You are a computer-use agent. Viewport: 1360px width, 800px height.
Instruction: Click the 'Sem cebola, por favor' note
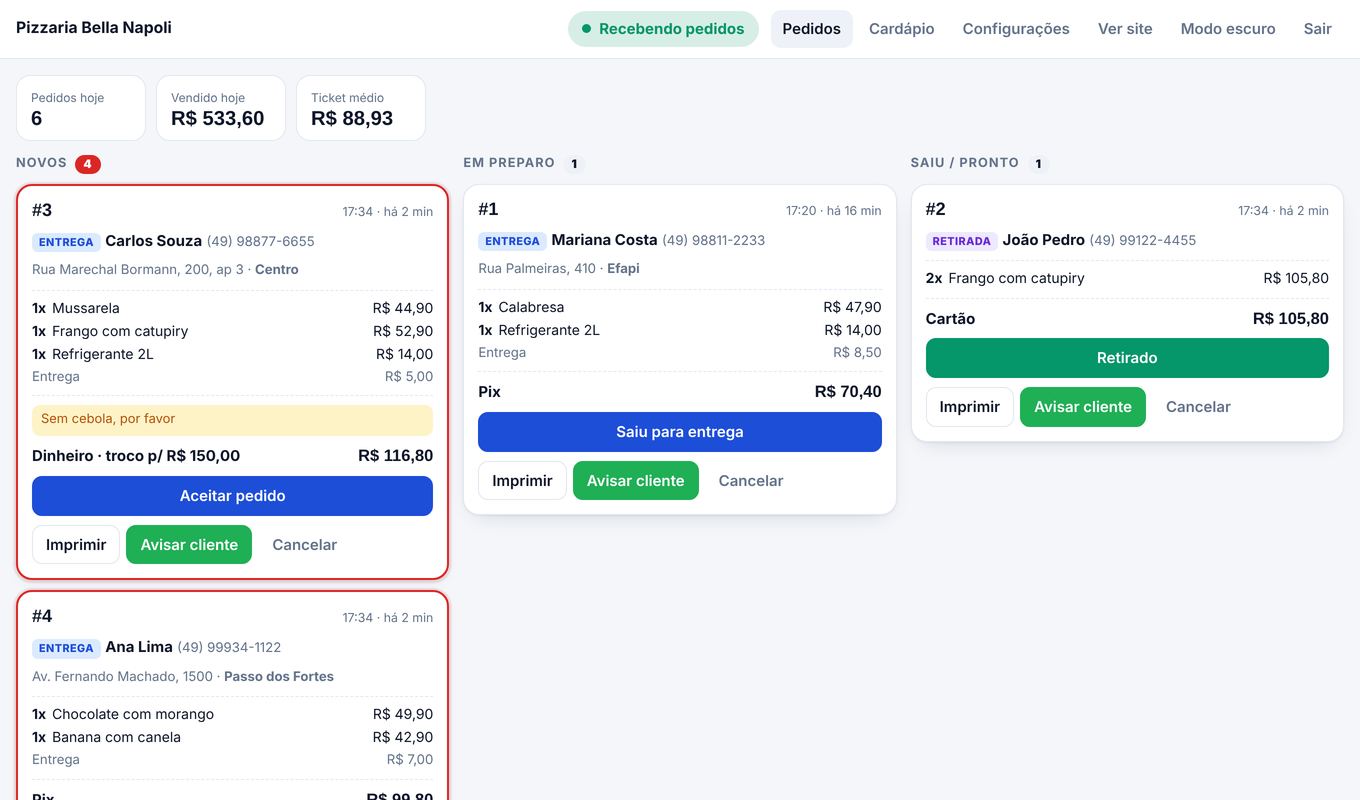[232, 420]
